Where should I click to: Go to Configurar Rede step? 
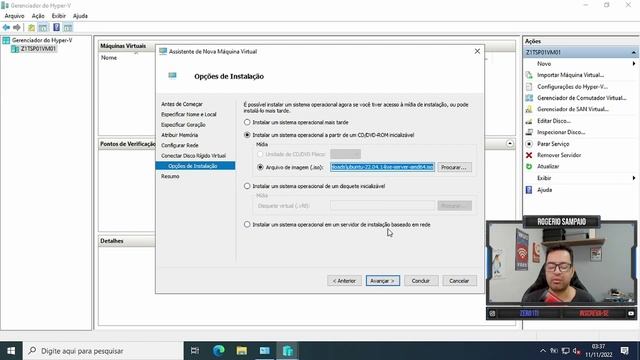pos(180,145)
